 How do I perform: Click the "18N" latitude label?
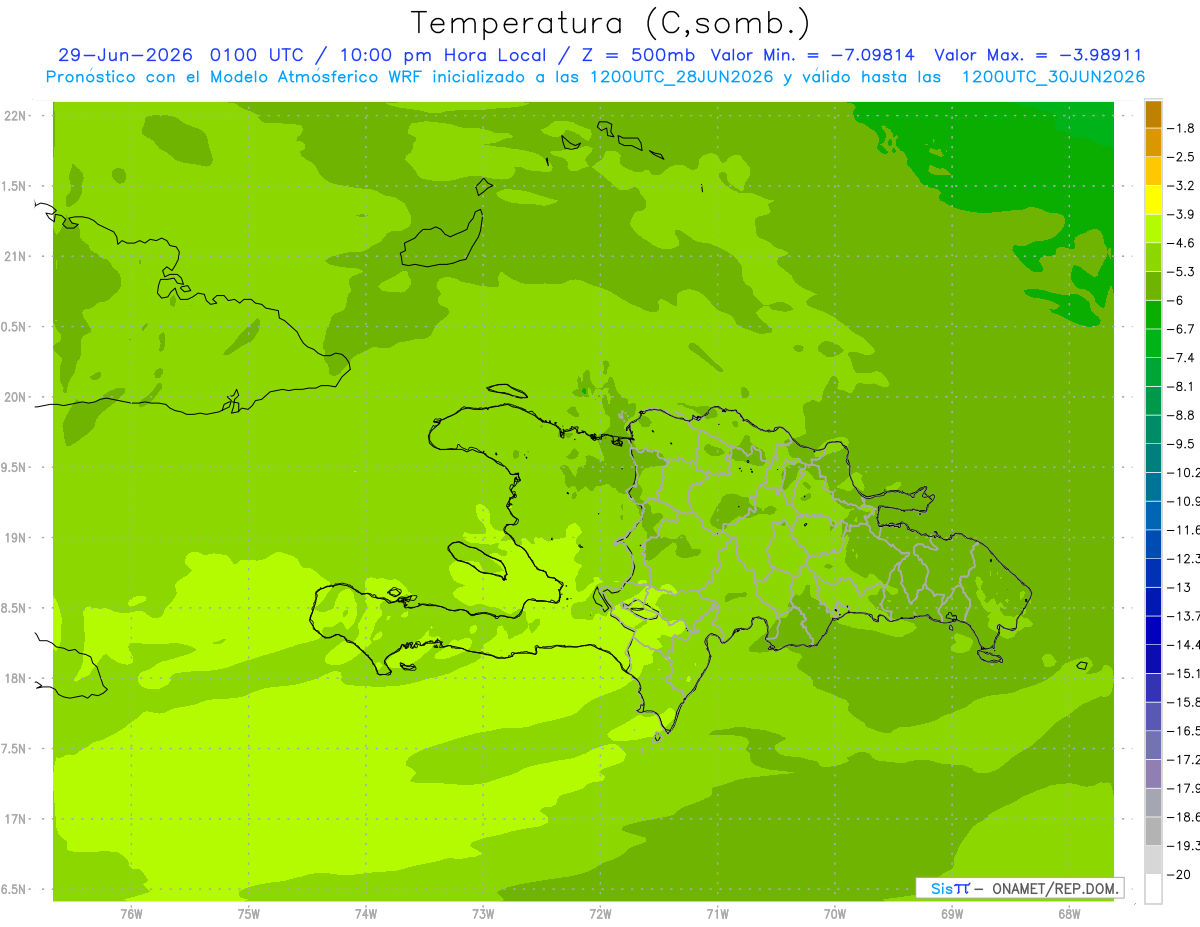click(17, 678)
